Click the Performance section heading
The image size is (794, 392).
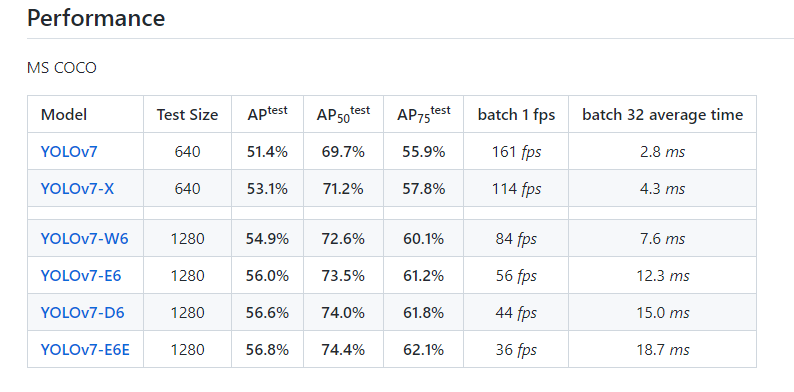[x=96, y=18]
